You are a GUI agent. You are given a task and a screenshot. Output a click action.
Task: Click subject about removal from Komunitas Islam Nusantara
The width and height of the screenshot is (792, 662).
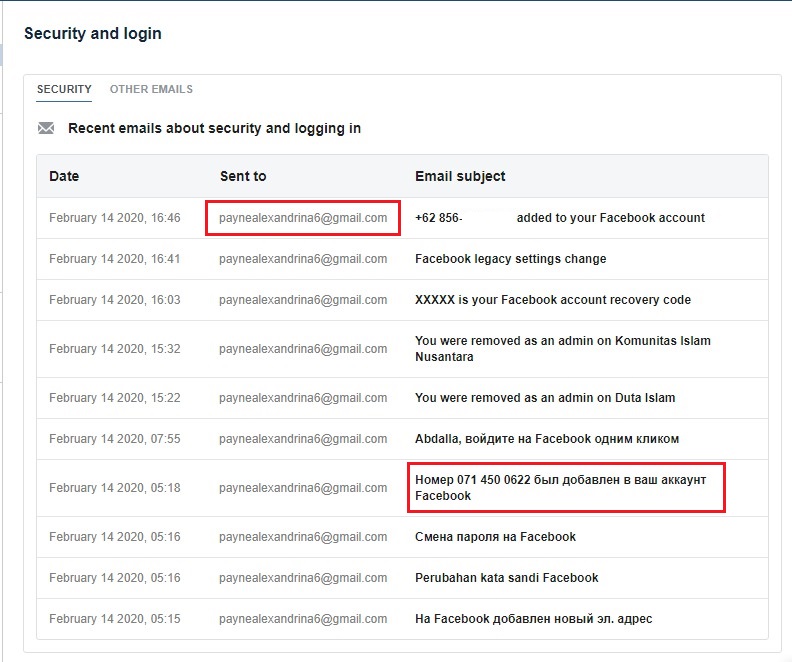pyautogui.click(x=563, y=349)
